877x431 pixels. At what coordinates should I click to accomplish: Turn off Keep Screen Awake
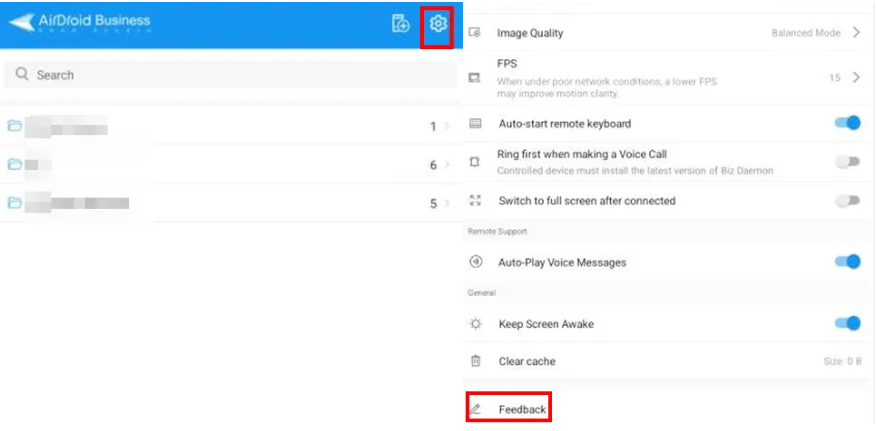(x=847, y=323)
